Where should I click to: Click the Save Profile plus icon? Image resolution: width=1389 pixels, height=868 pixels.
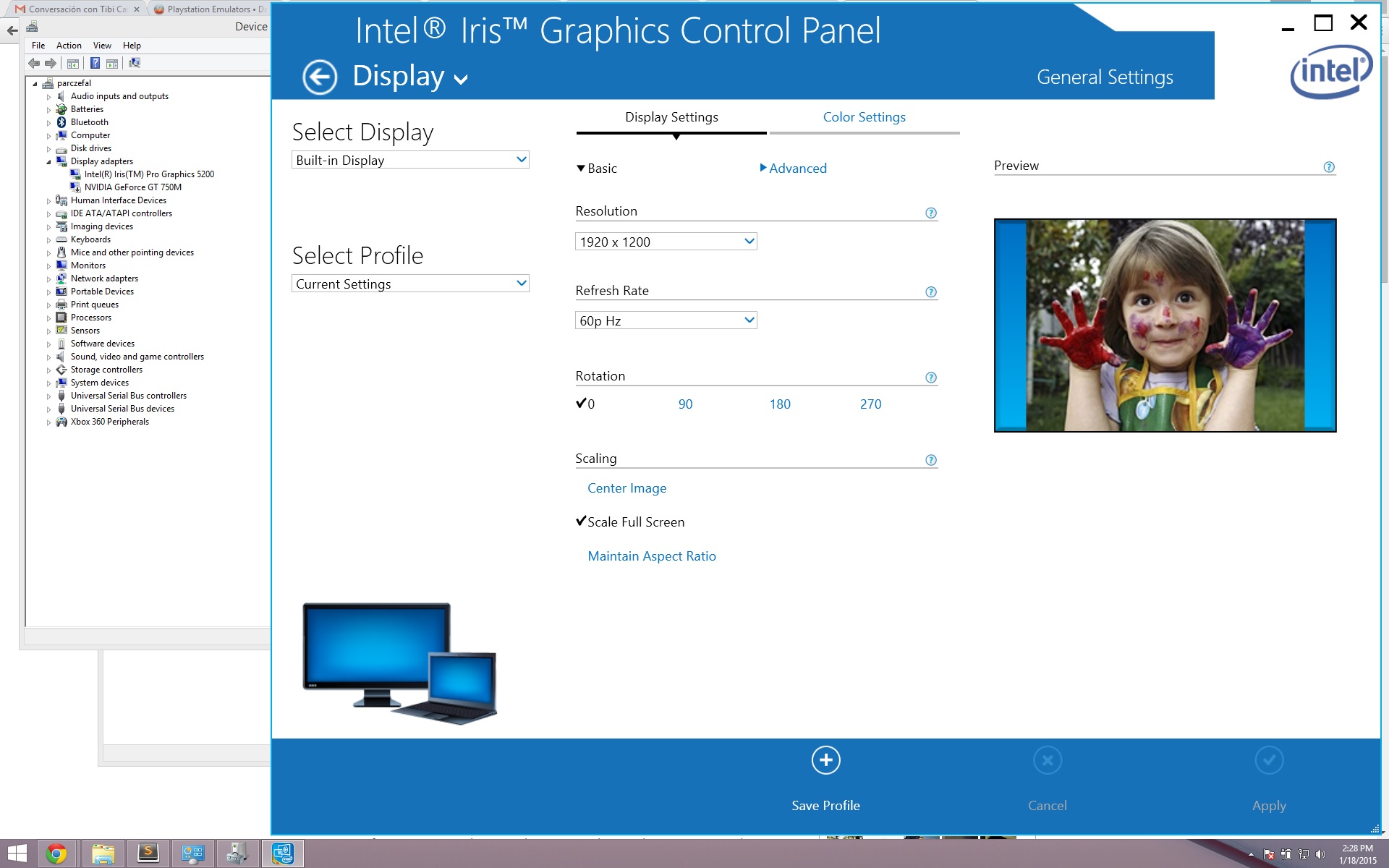pos(825,760)
